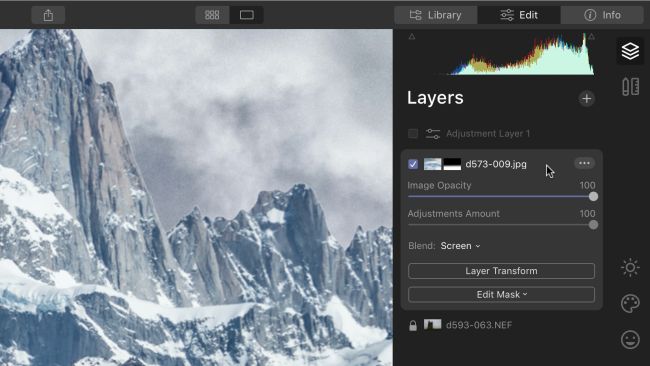
Task: Enable the Adjustment Layer 1 checkbox
Action: click(413, 133)
